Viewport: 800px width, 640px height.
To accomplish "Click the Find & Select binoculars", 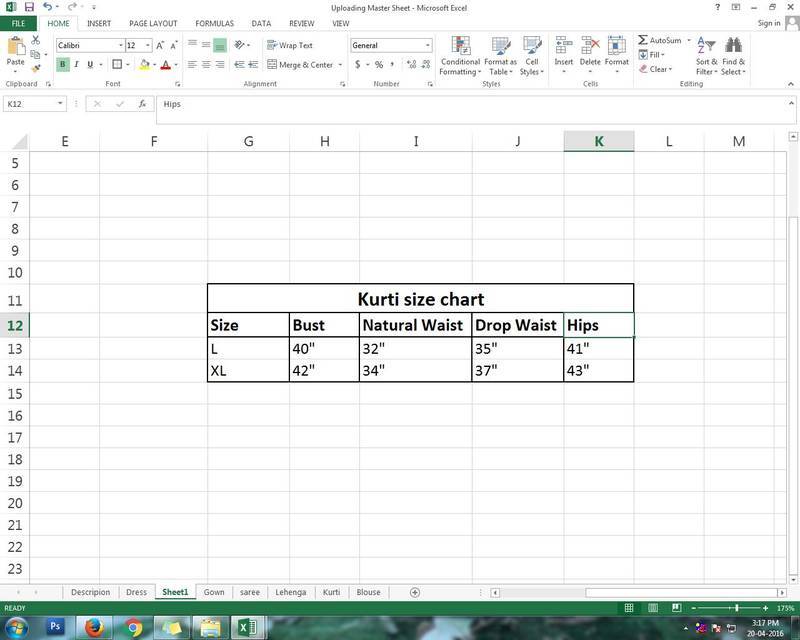I will [x=733, y=56].
